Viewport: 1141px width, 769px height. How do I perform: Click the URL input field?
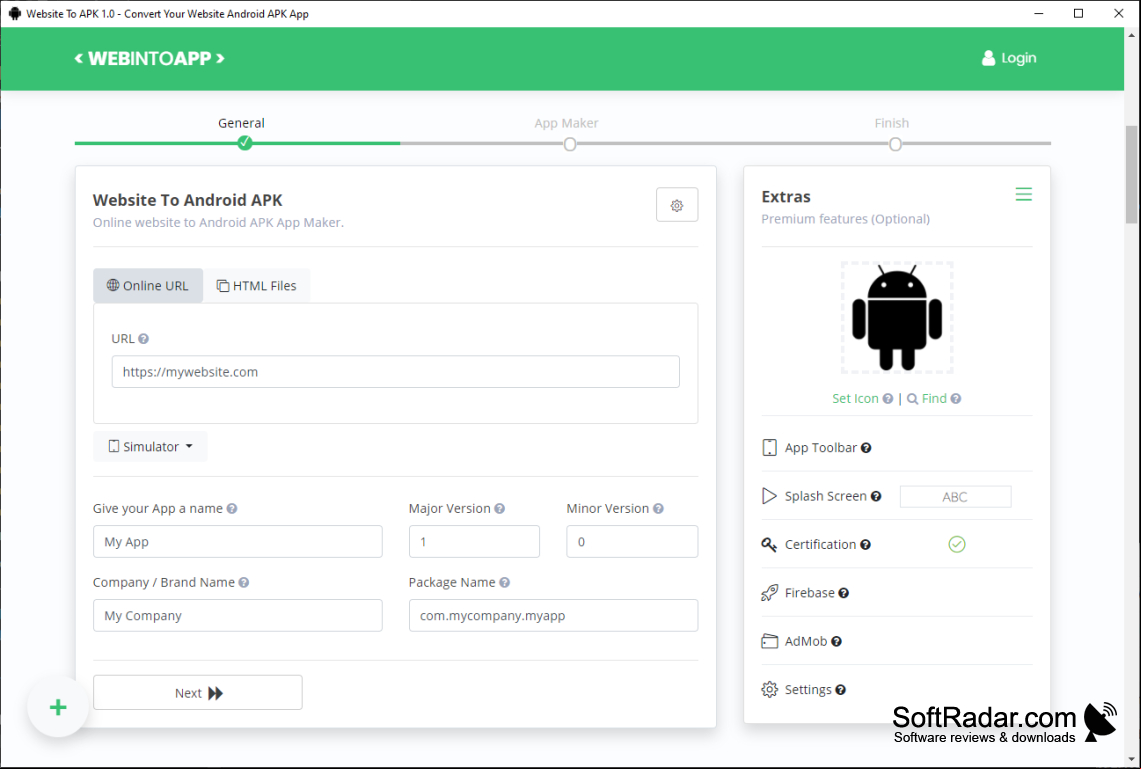point(395,372)
